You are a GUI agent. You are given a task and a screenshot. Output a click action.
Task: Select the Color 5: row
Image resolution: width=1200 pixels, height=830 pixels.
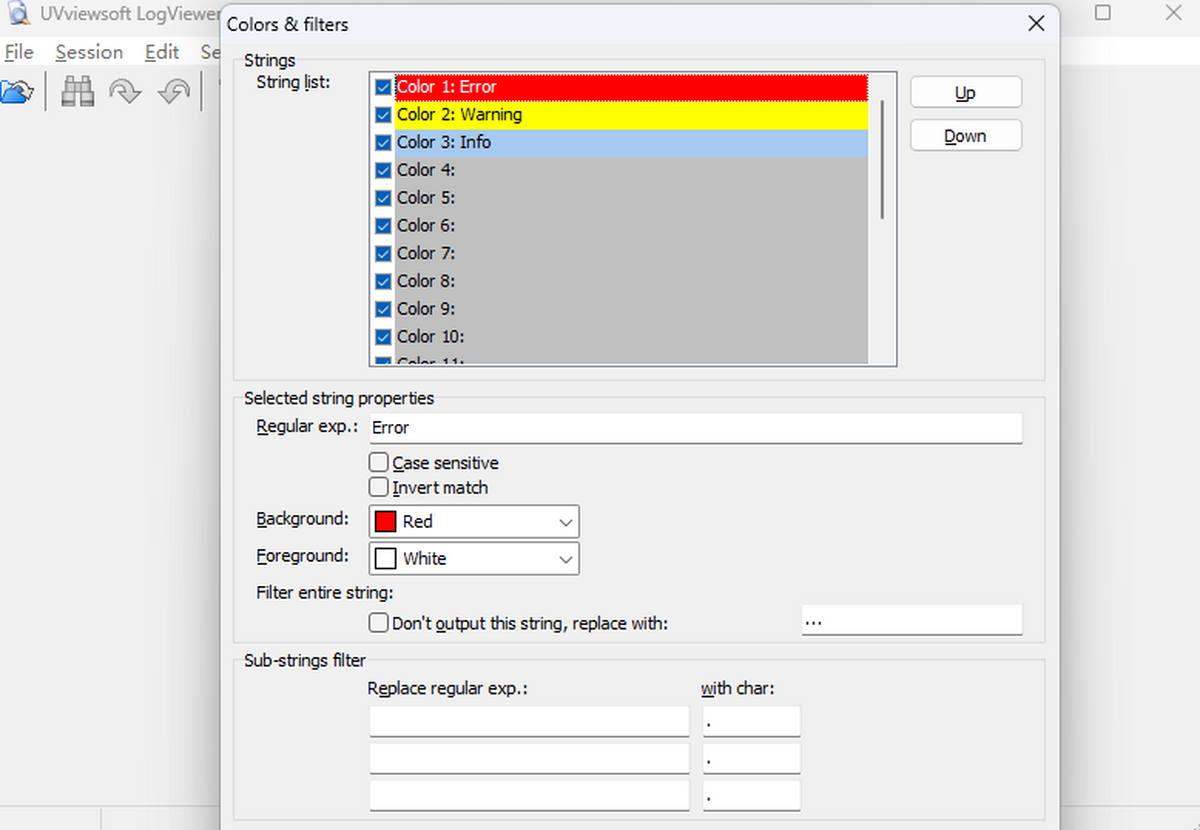point(631,198)
